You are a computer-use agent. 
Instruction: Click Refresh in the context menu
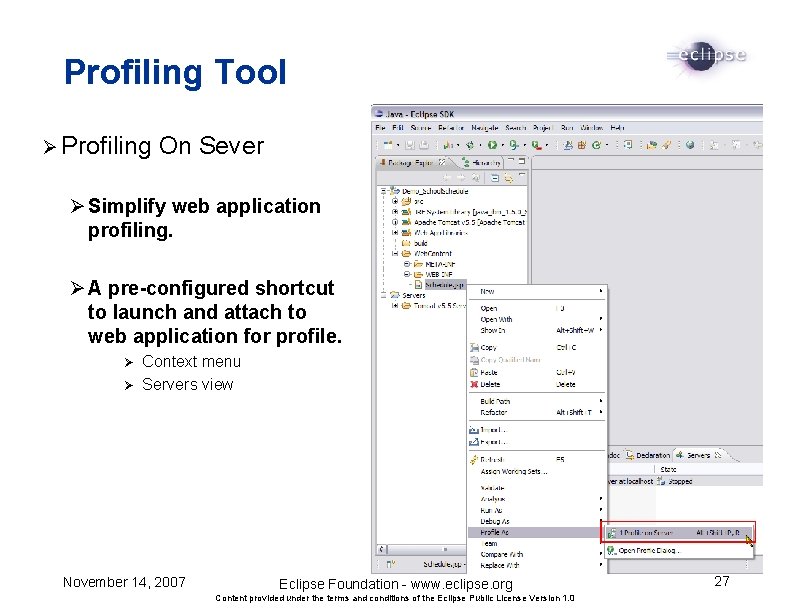pyautogui.click(x=537, y=460)
